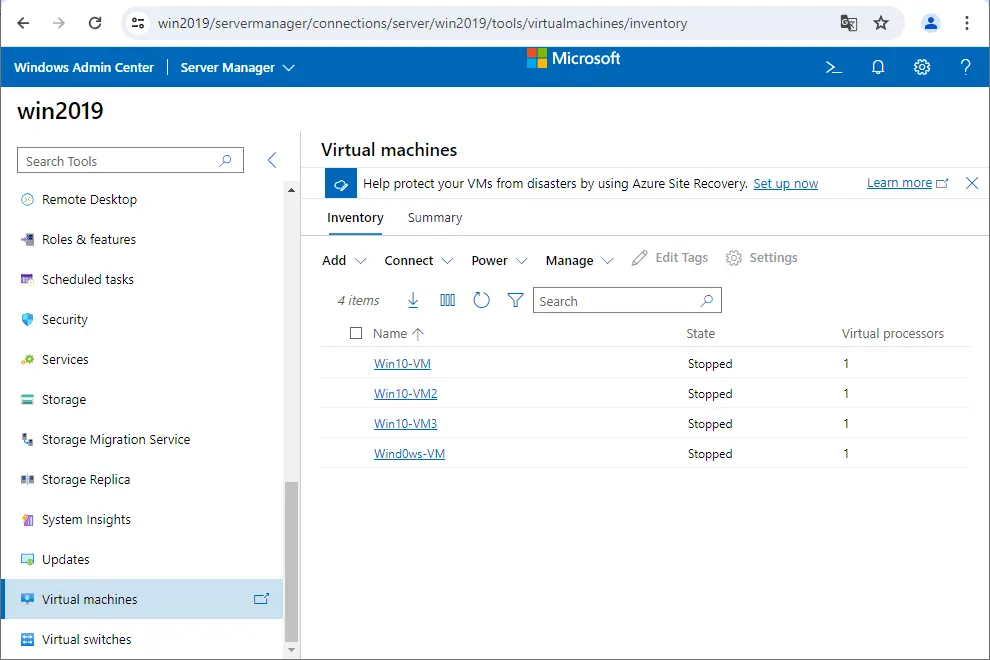Select all VMs with header checkbox
This screenshot has height=660, width=990.
point(356,333)
